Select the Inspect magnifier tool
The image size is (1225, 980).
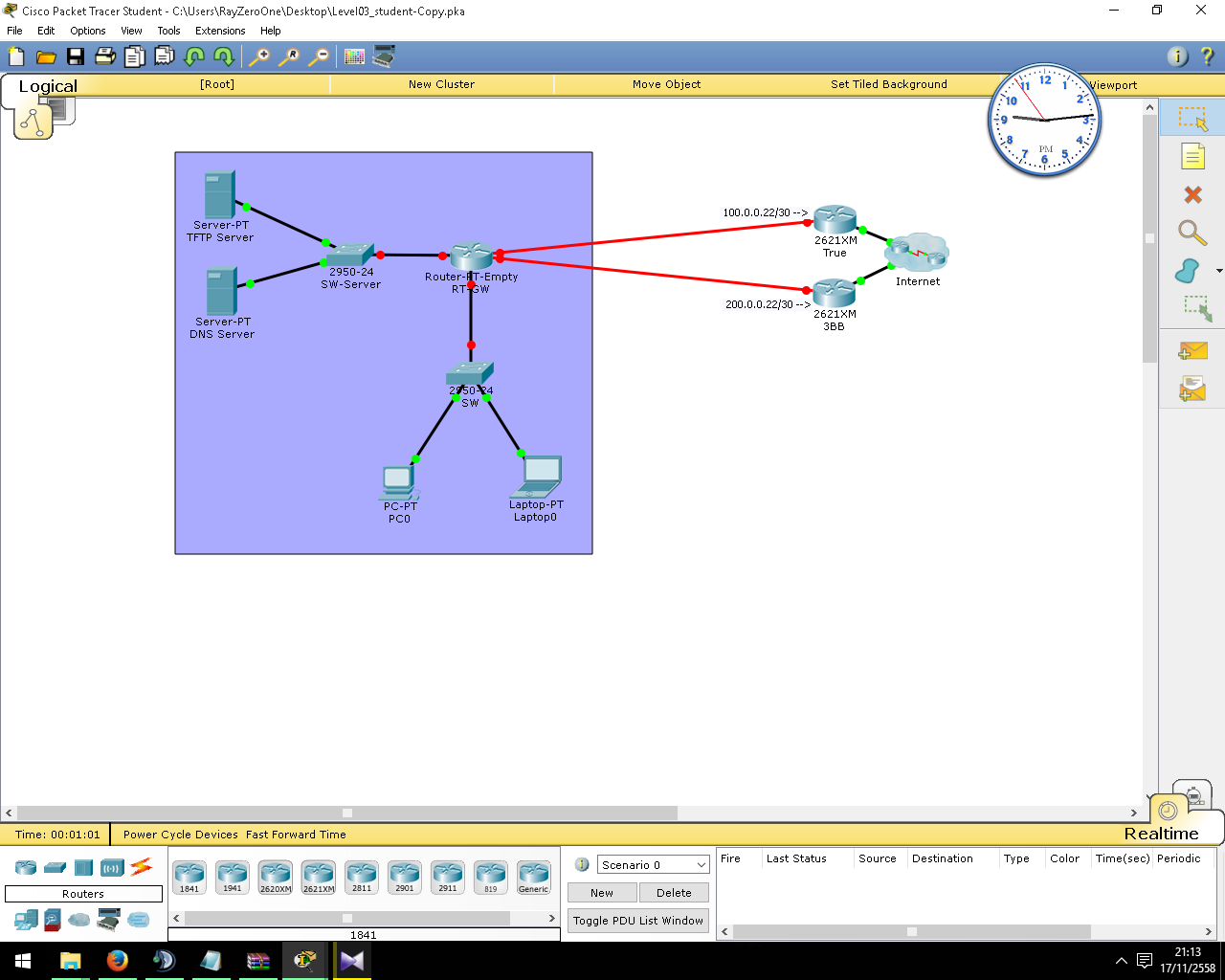coord(1192,233)
